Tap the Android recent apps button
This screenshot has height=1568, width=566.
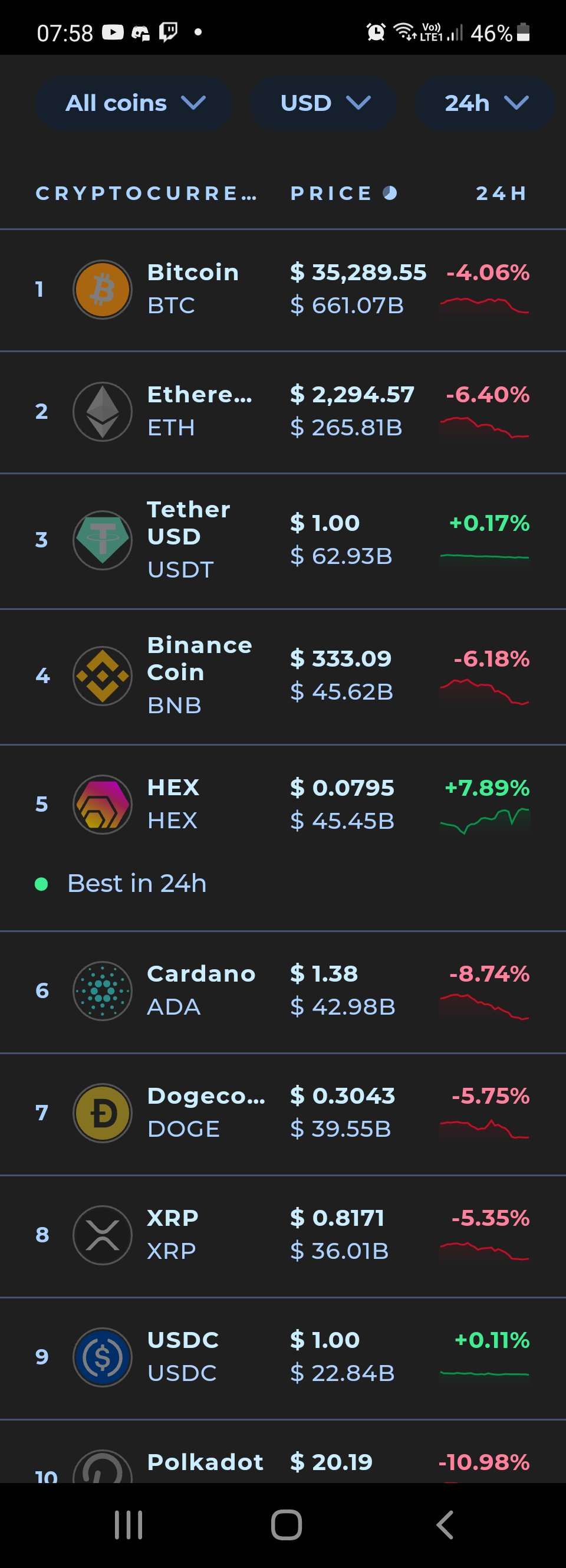129,1525
